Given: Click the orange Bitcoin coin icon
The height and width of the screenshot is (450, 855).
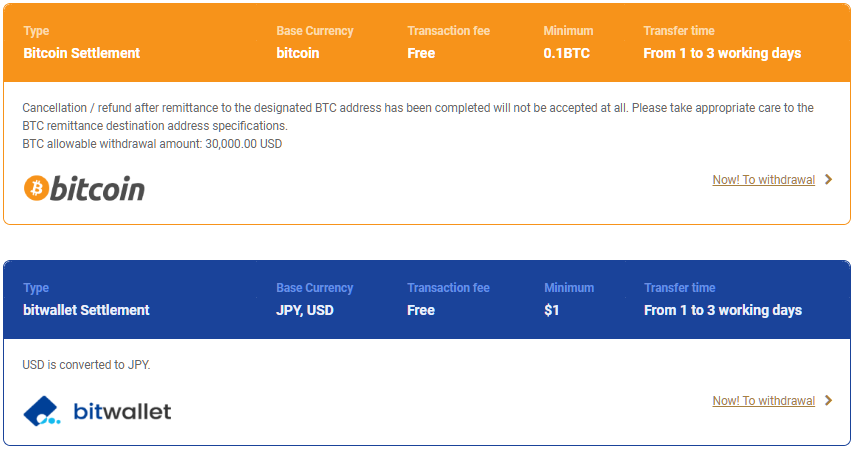Looking at the screenshot, I should [36, 188].
